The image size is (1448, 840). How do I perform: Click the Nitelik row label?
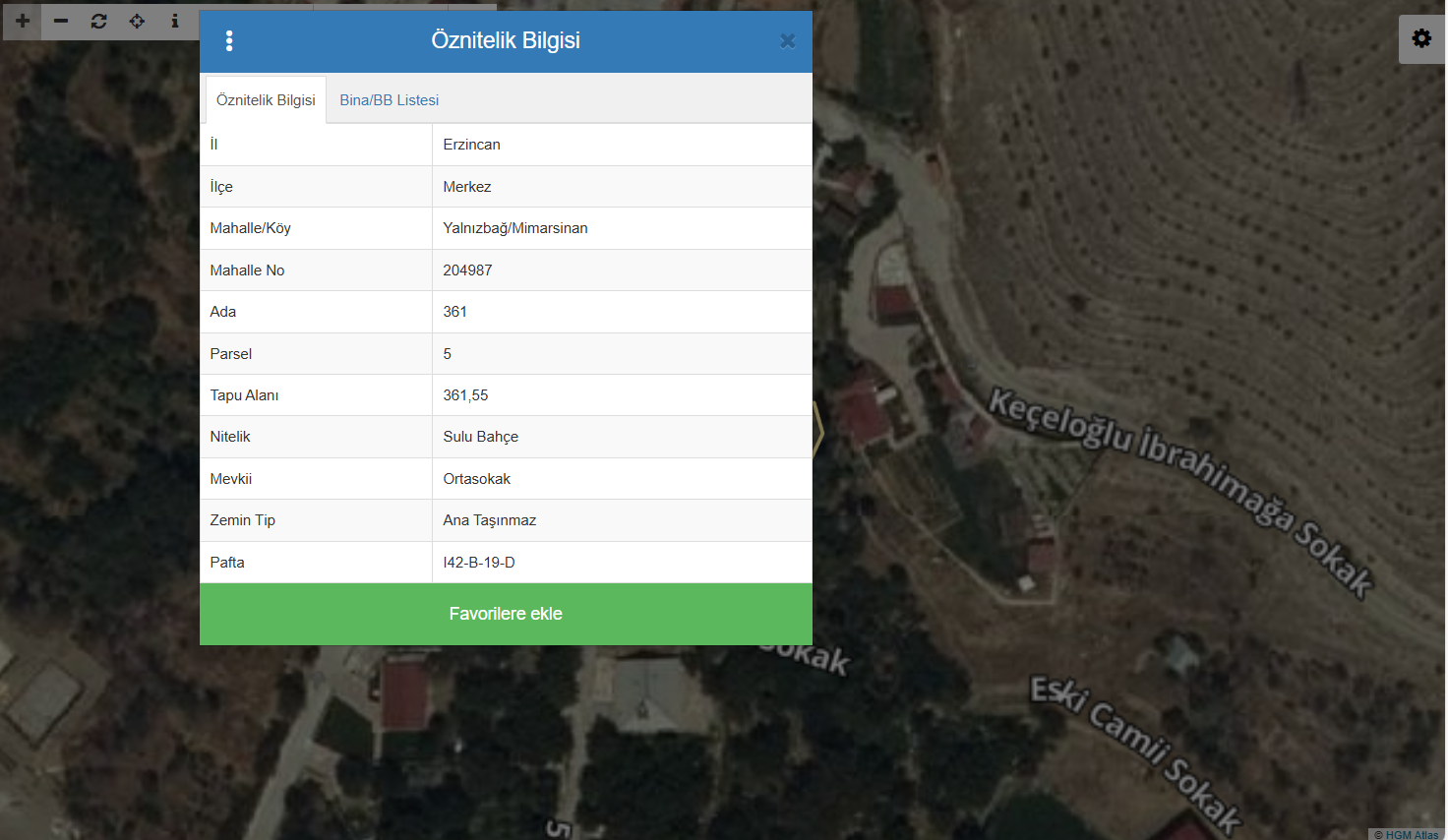(230, 437)
